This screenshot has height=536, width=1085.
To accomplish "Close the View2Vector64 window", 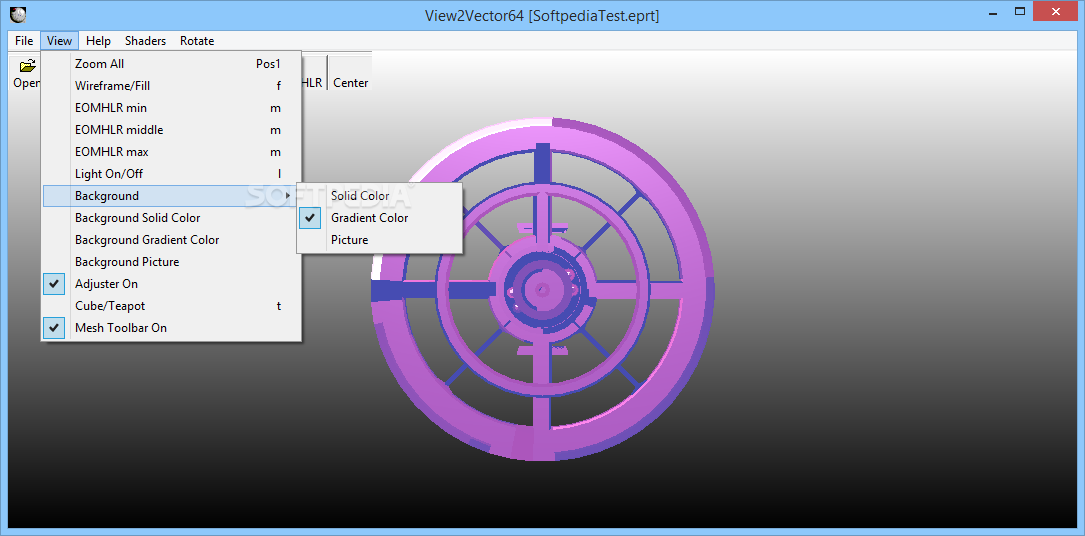I will [x=1055, y=12].
